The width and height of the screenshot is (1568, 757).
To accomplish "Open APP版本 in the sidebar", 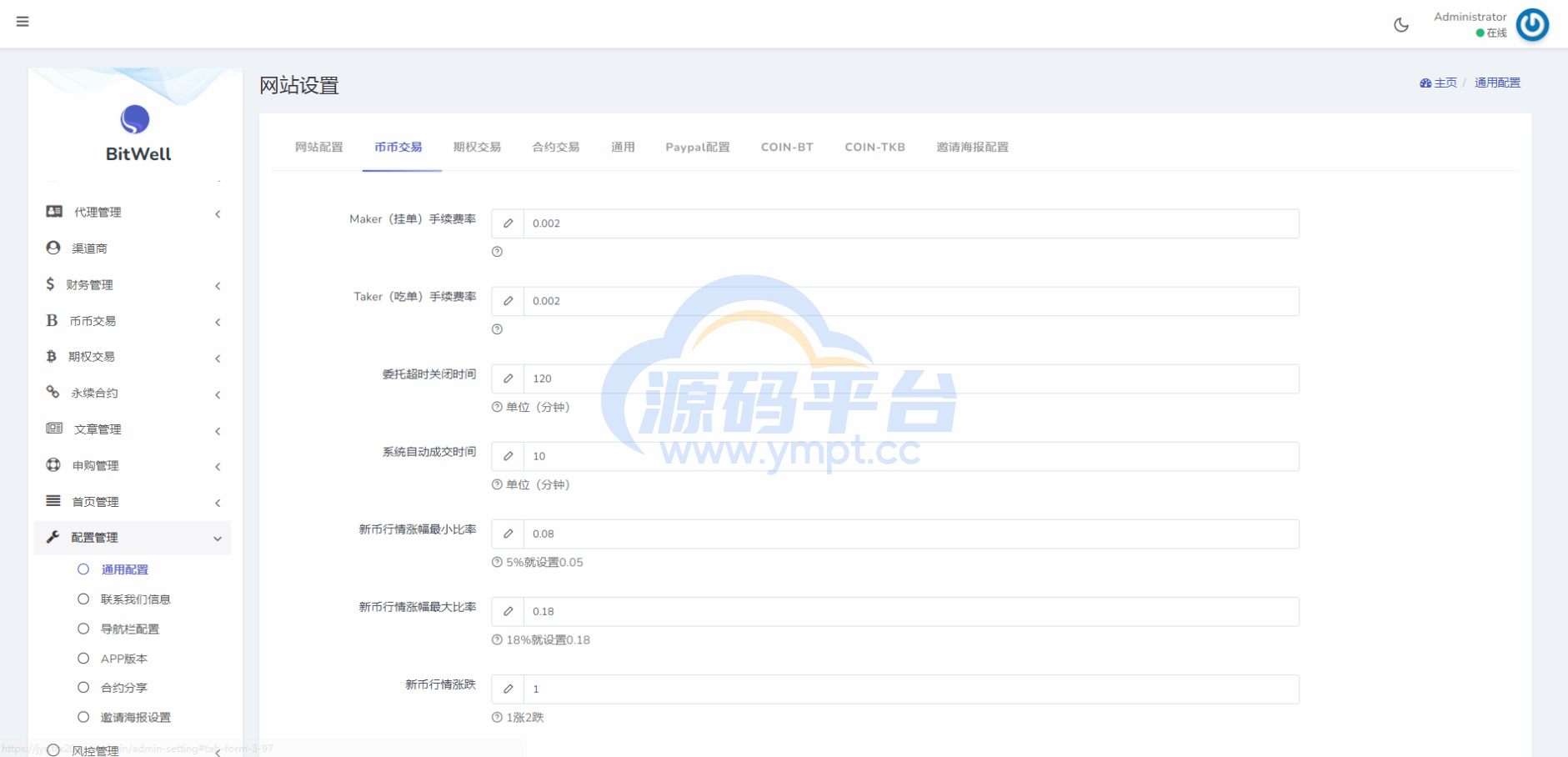I will pos(124,659).
